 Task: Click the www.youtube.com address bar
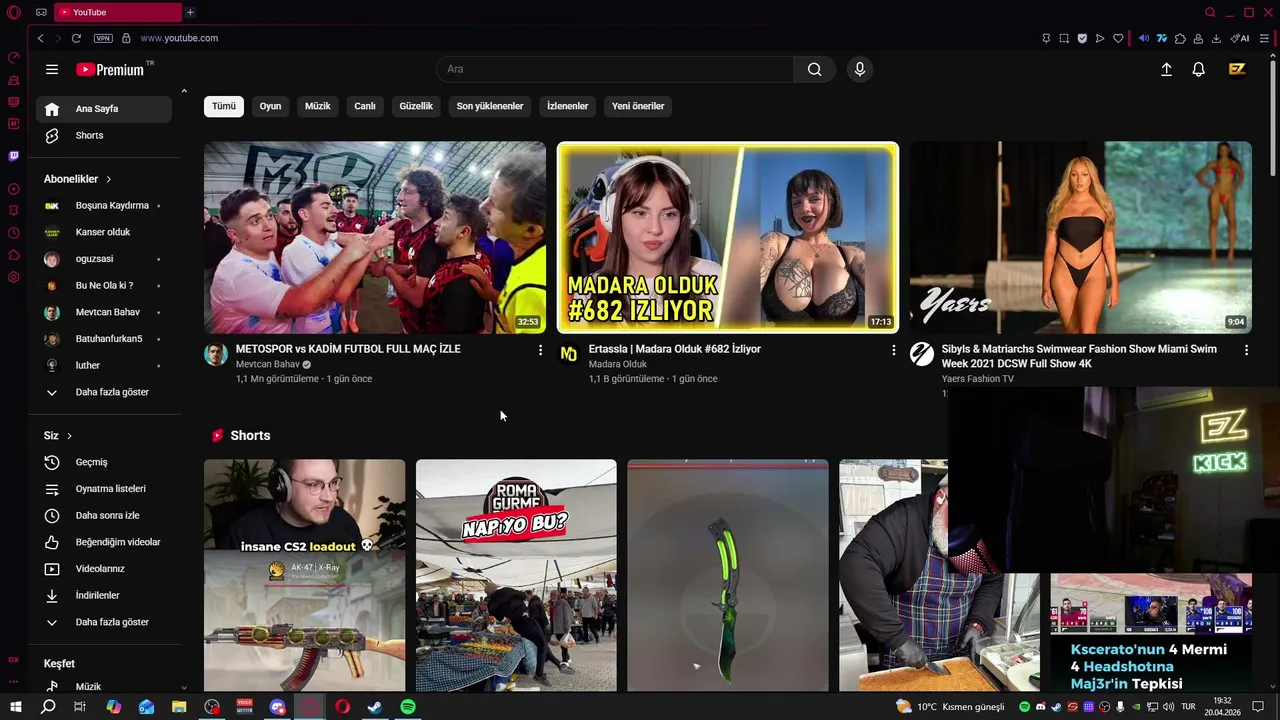coord(179,38)
